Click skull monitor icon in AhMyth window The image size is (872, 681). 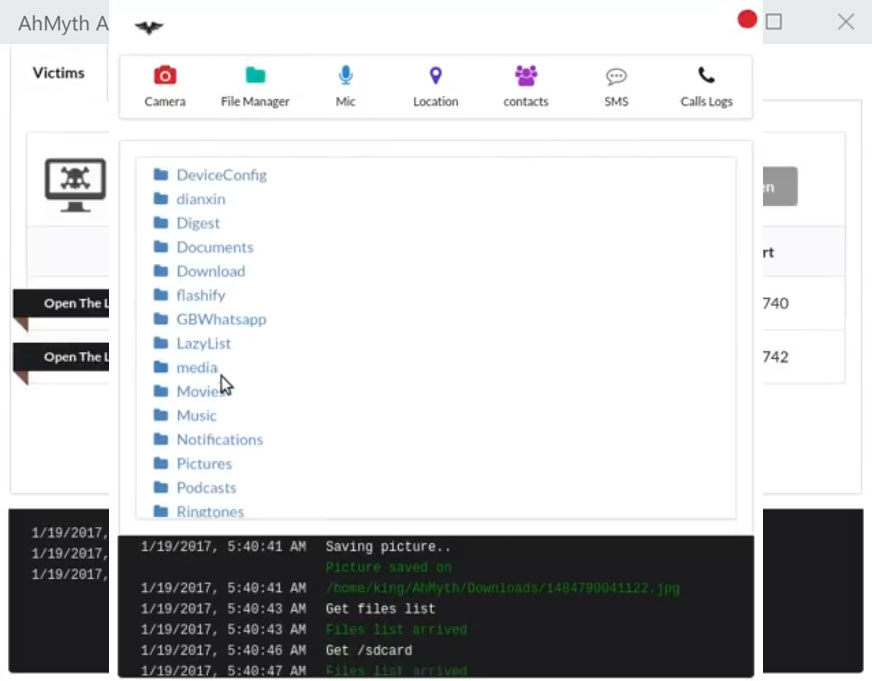coord(75,185)
